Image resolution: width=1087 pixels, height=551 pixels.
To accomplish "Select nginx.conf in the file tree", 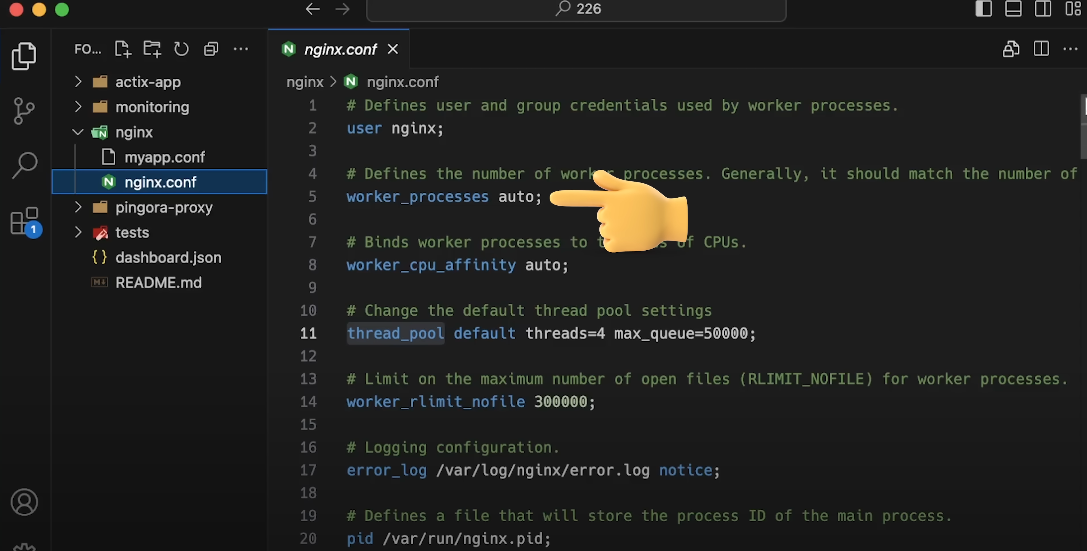I will [x=159, y=182].
